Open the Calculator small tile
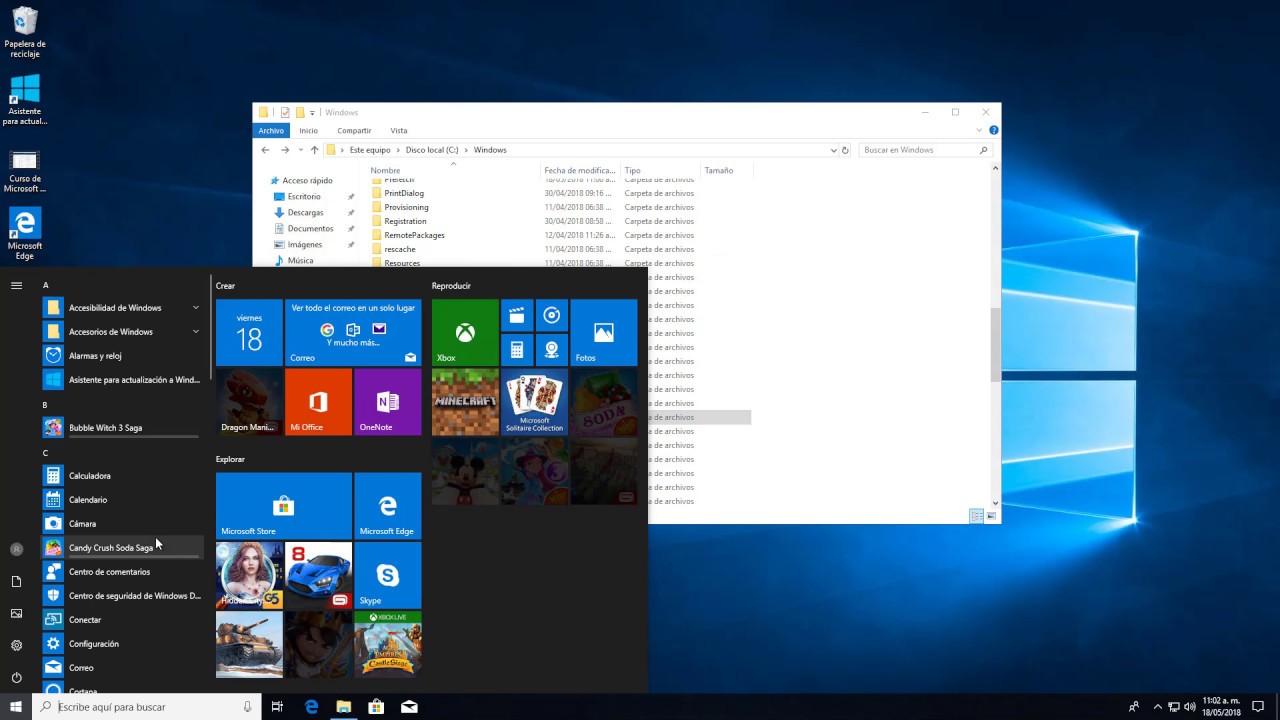 [x=516, y=350]
